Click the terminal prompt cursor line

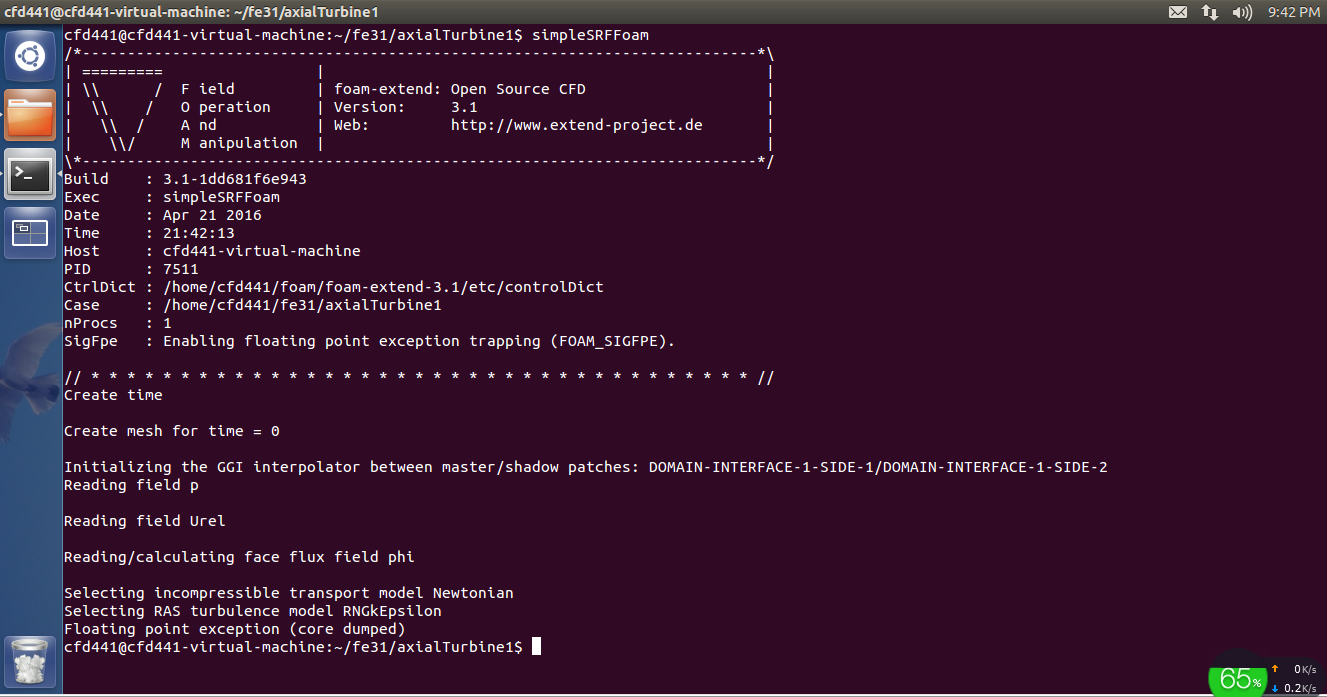(x=302, y=647)
